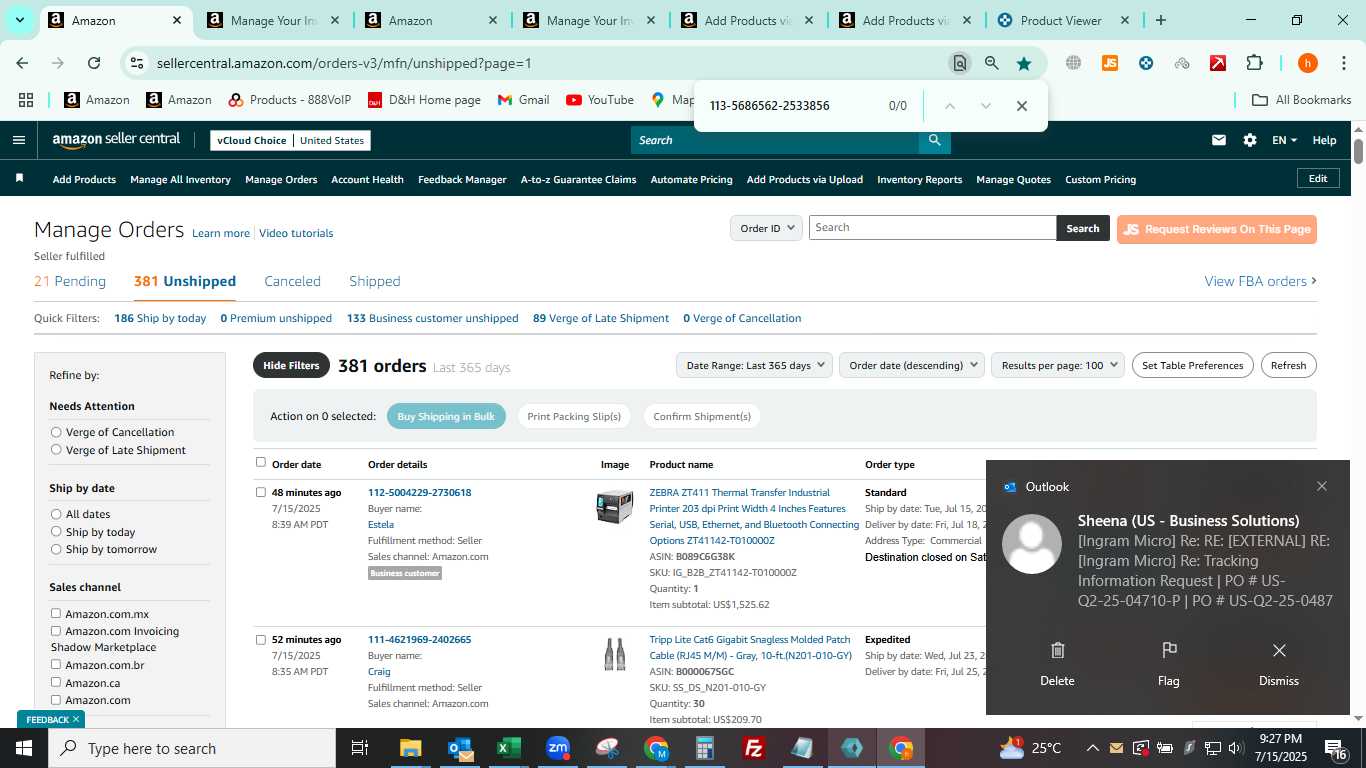The width and height of the screenshot is (1366, 768).
Task: Open Order date (descending) sort dropdown
Action: click(x=912, y=365)
